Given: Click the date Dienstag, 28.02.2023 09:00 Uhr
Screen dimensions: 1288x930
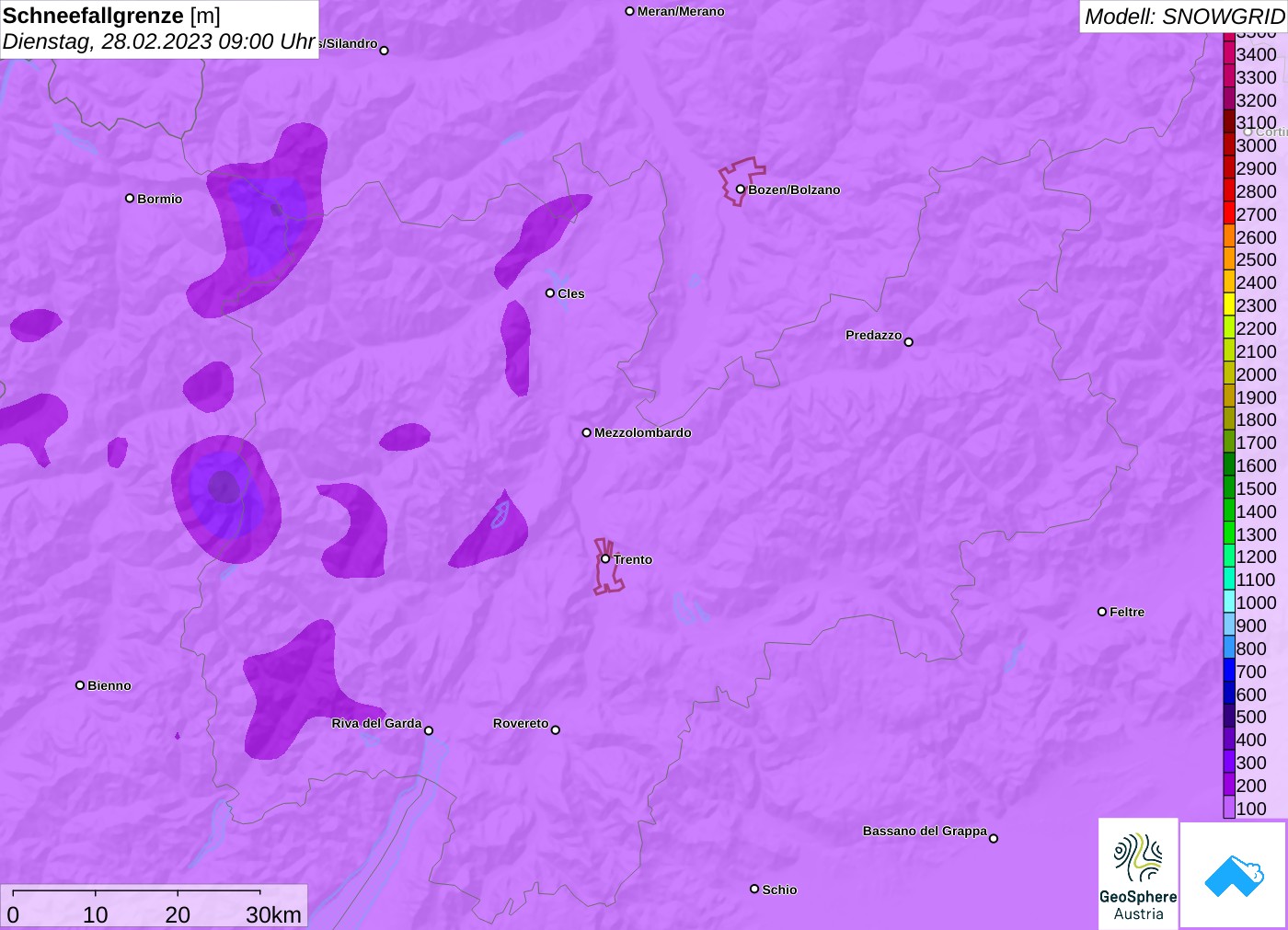Looking at the screenshot, I should click(159, 41).
